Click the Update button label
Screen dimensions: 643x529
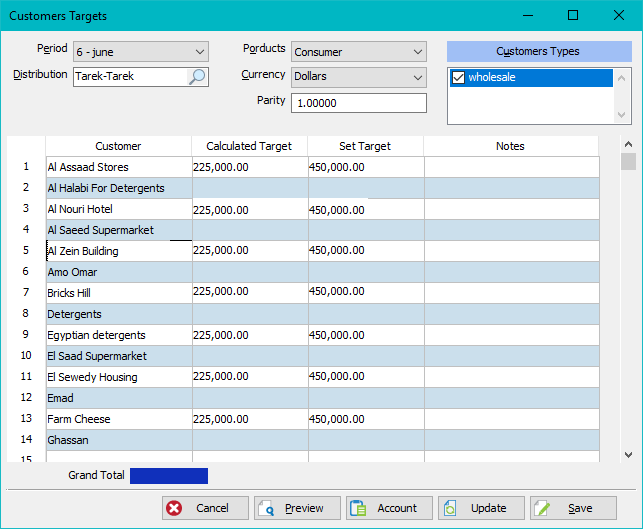[x=488, y=508]
